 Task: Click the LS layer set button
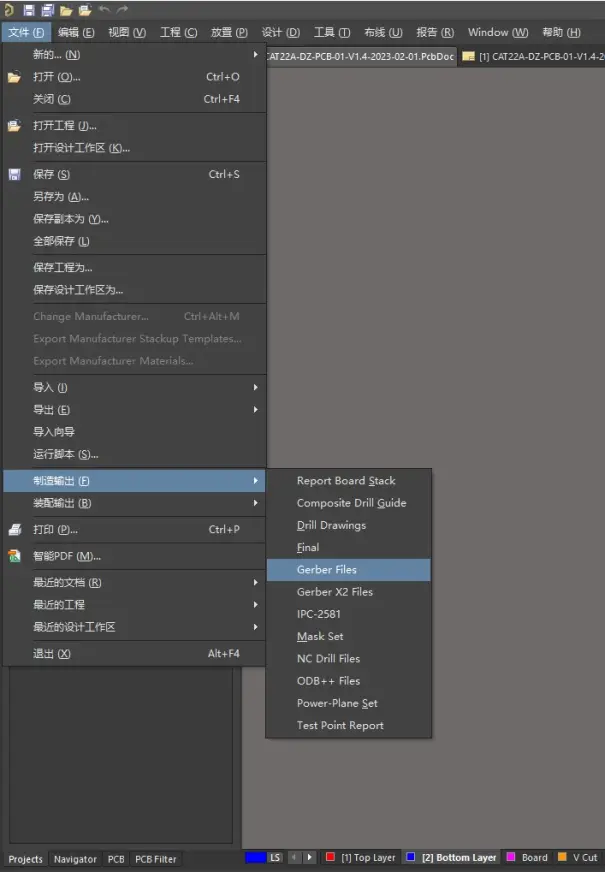[275, 858]
